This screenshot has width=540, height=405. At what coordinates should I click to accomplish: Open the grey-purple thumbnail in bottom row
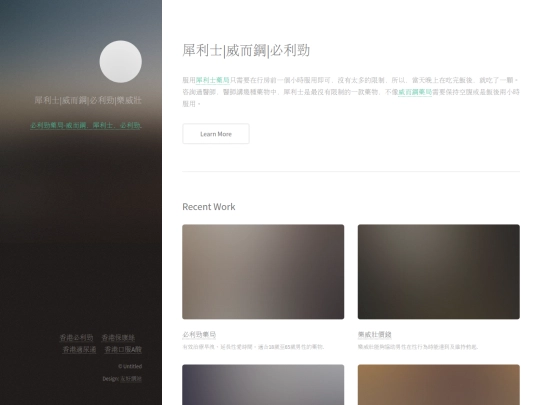coord(263,385)
